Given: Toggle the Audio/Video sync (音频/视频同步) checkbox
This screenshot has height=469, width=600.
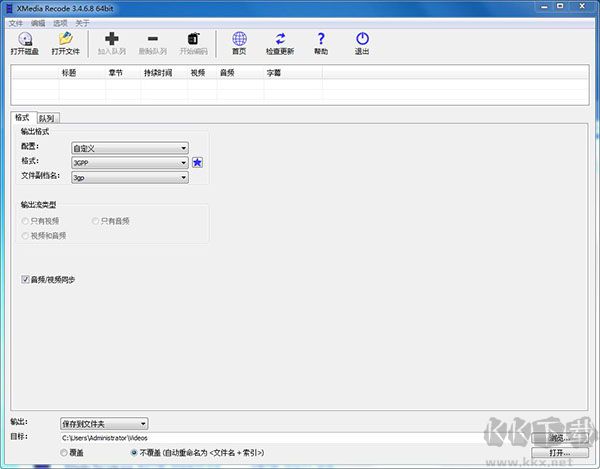Looking at the screenshot, I should (x=25, y=280).
